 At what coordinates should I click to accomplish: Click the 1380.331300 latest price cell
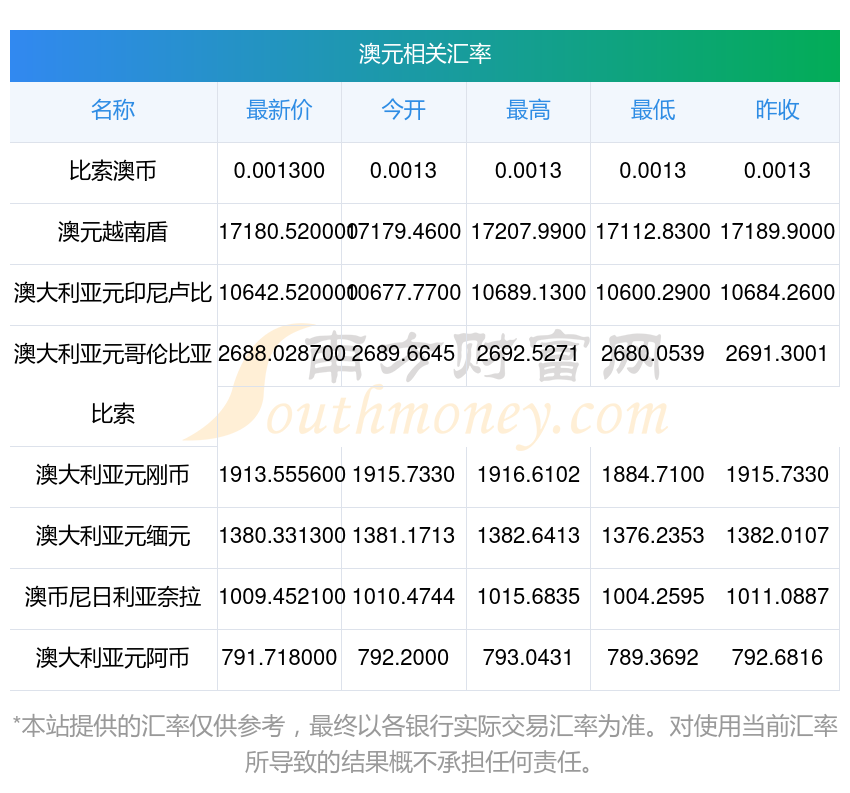pos(281,536)
